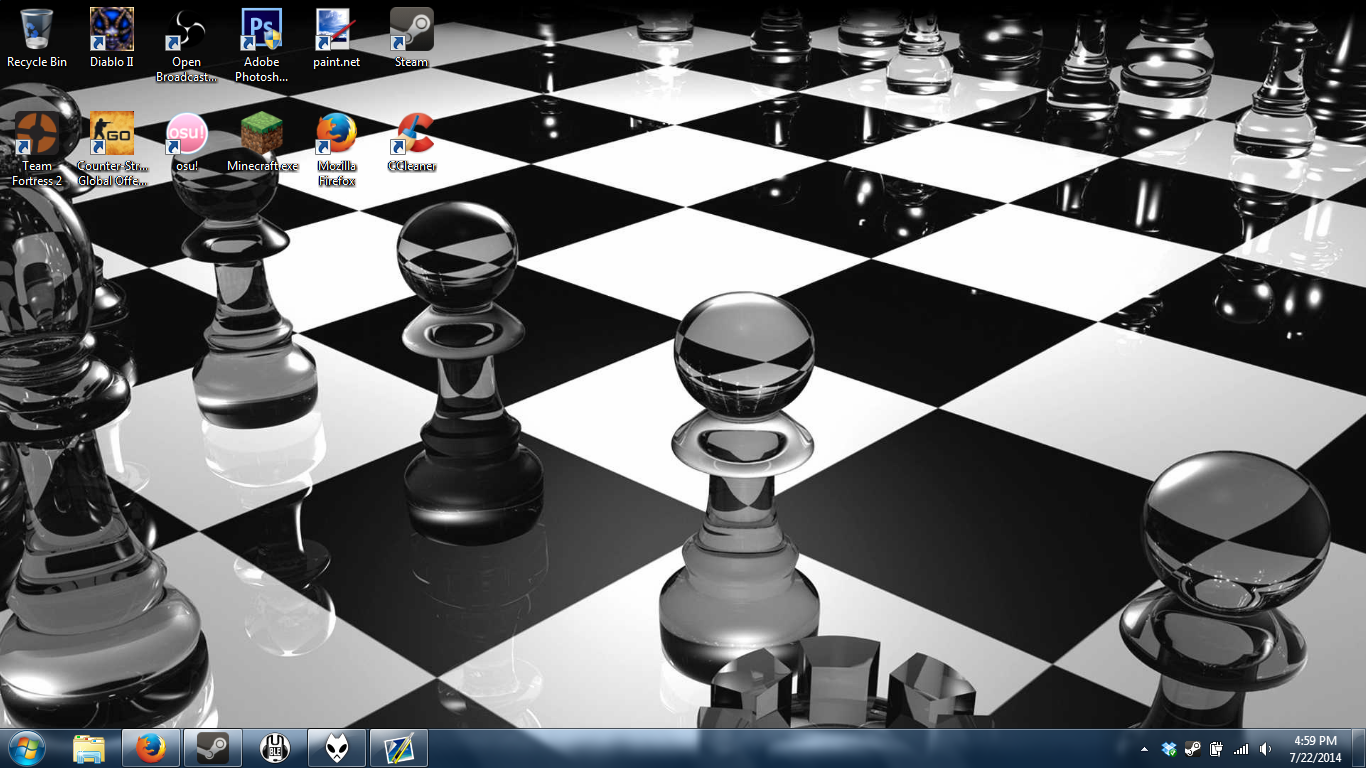Select the Diablo II desktop shortcut

pyautogui.click(x=112, y=38)
